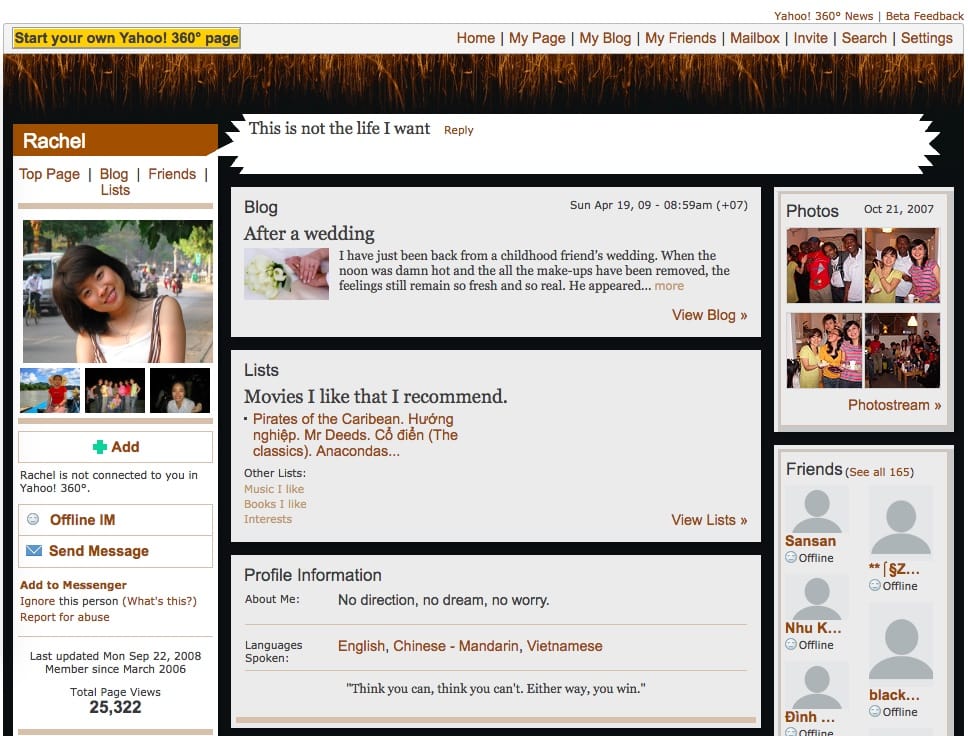Click the green plus Add icon

99,447
